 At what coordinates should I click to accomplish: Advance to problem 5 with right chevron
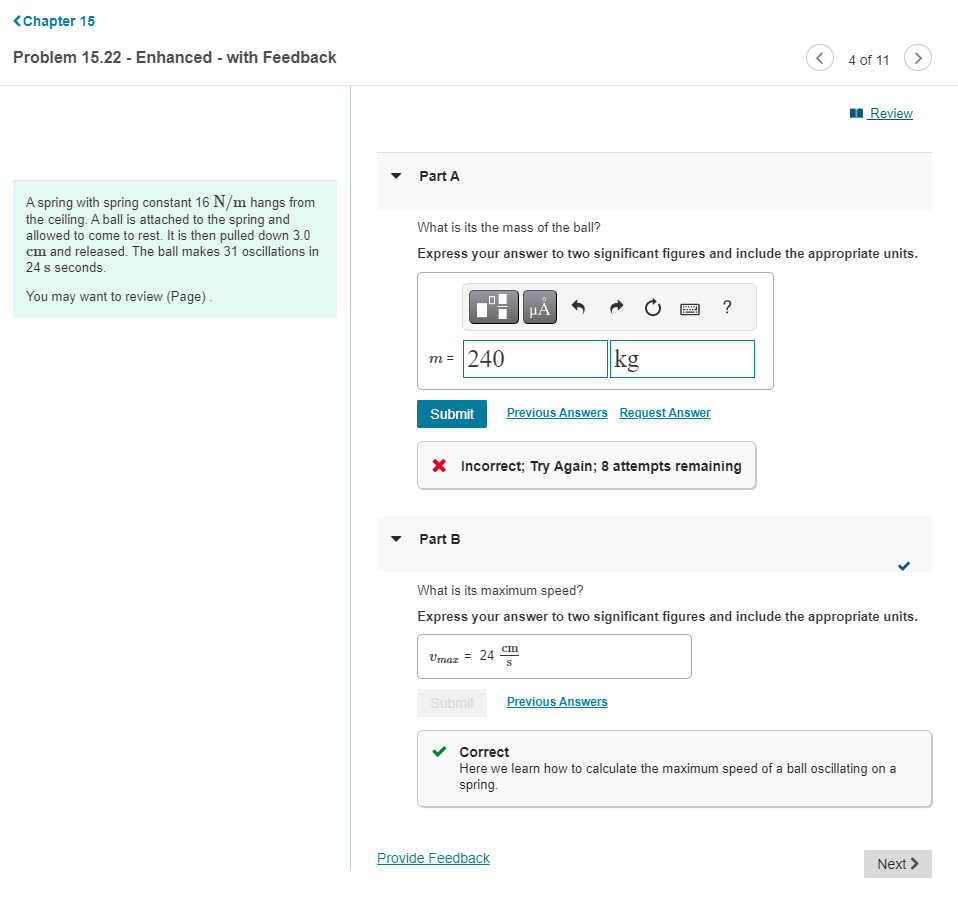tap(917, 58)
